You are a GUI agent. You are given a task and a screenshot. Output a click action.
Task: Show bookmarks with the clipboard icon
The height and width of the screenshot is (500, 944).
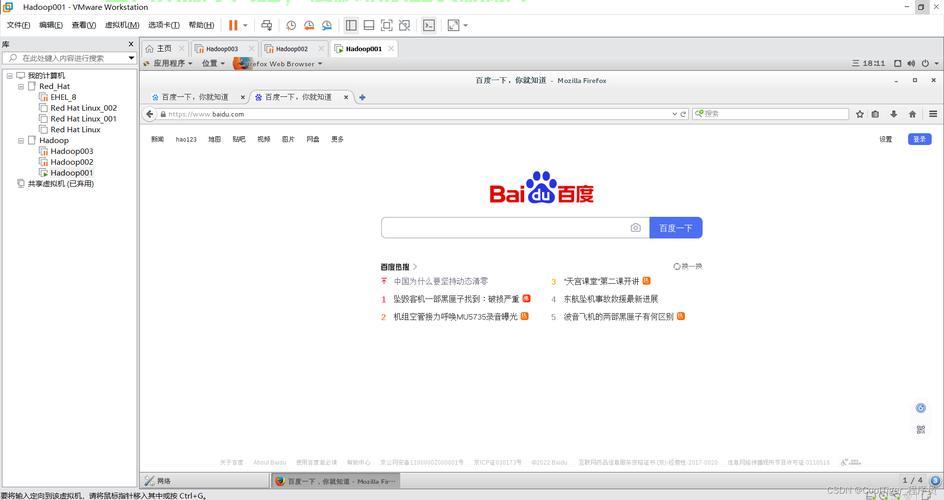(x=875, y=114)
